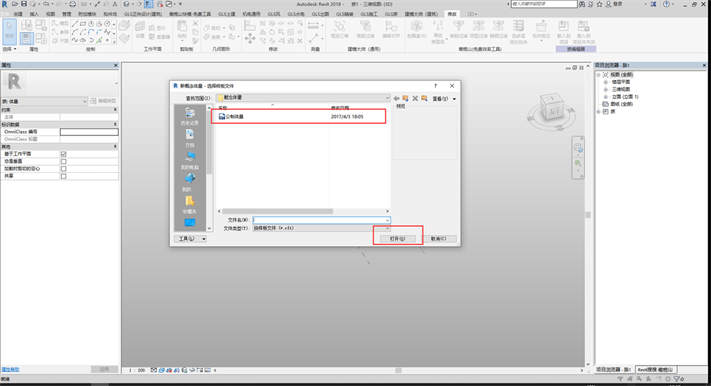The image size is (711, 386).
Task: Open the 修改 ribbon tab
Action: click(x=452, y=14)
